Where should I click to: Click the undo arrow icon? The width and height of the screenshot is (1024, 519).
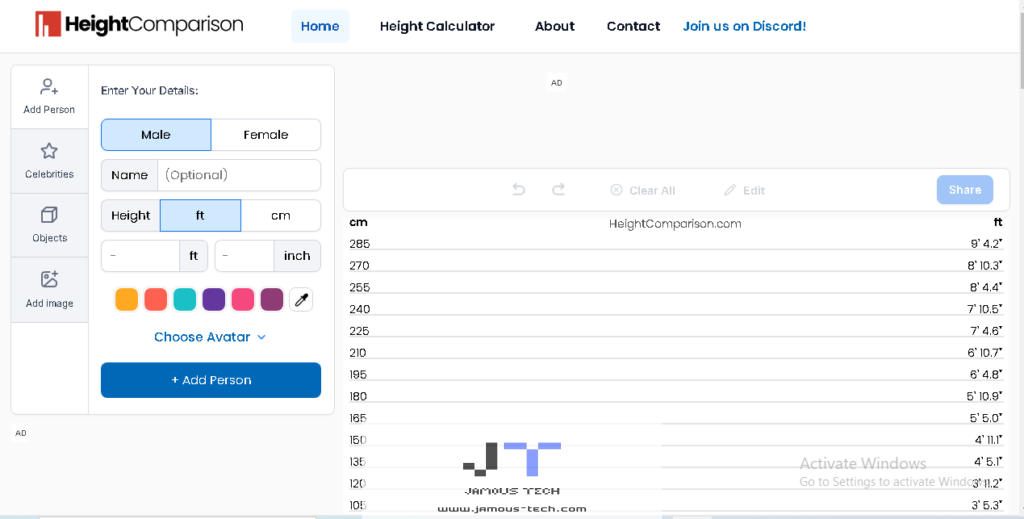[x=519, y=190]
